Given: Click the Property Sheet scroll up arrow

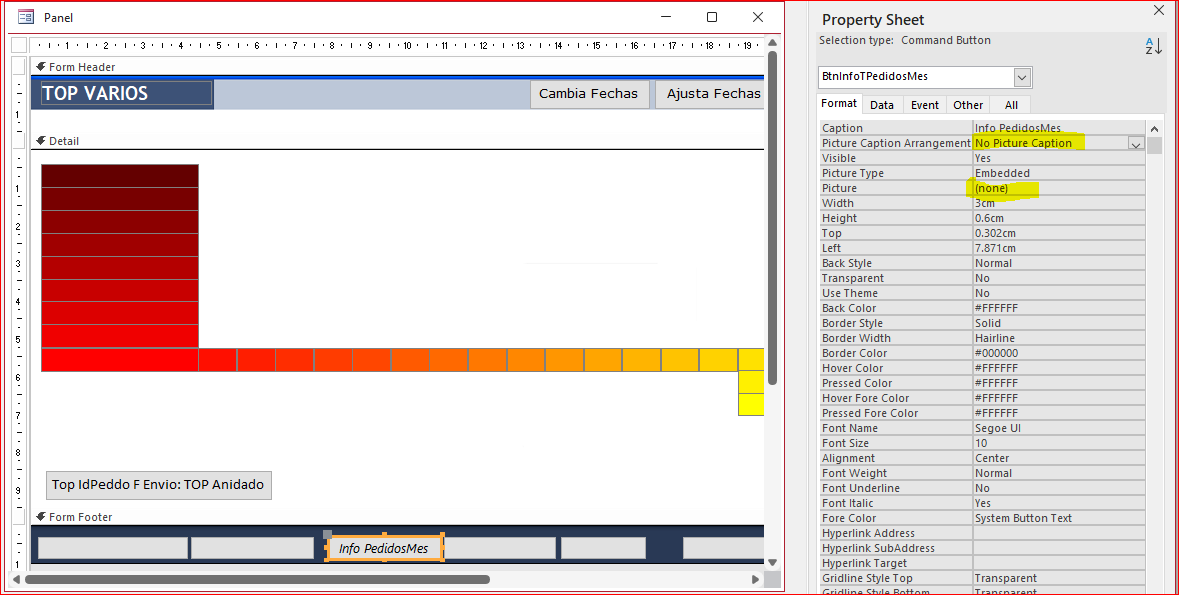Looking at the screenshot, I should click(x=1154, y=129).
